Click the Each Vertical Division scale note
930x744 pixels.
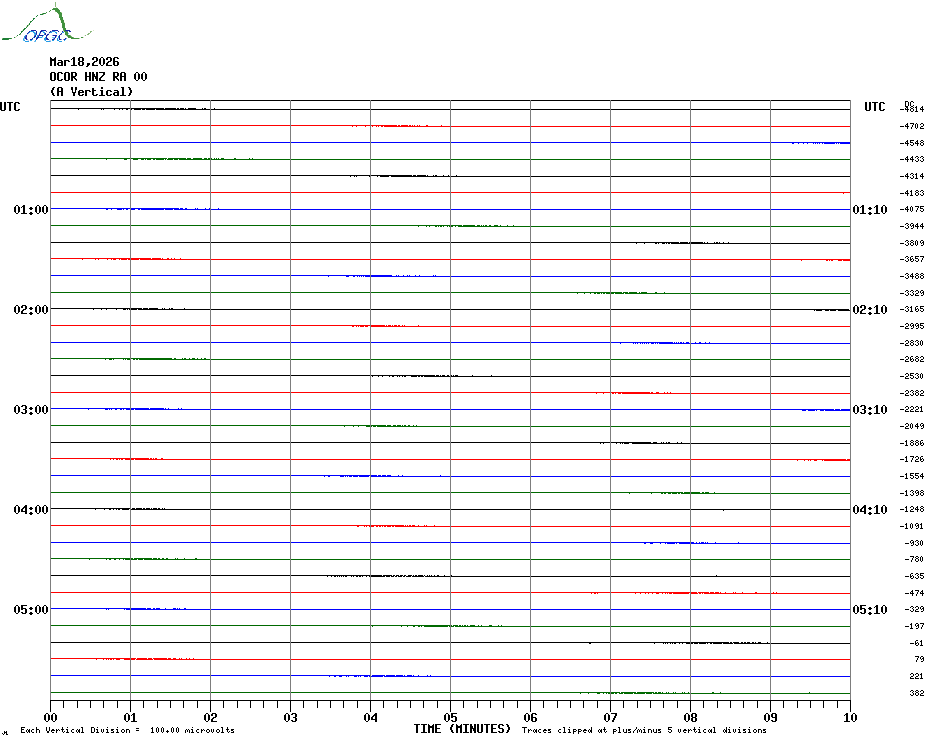click(x=127, y=730)
